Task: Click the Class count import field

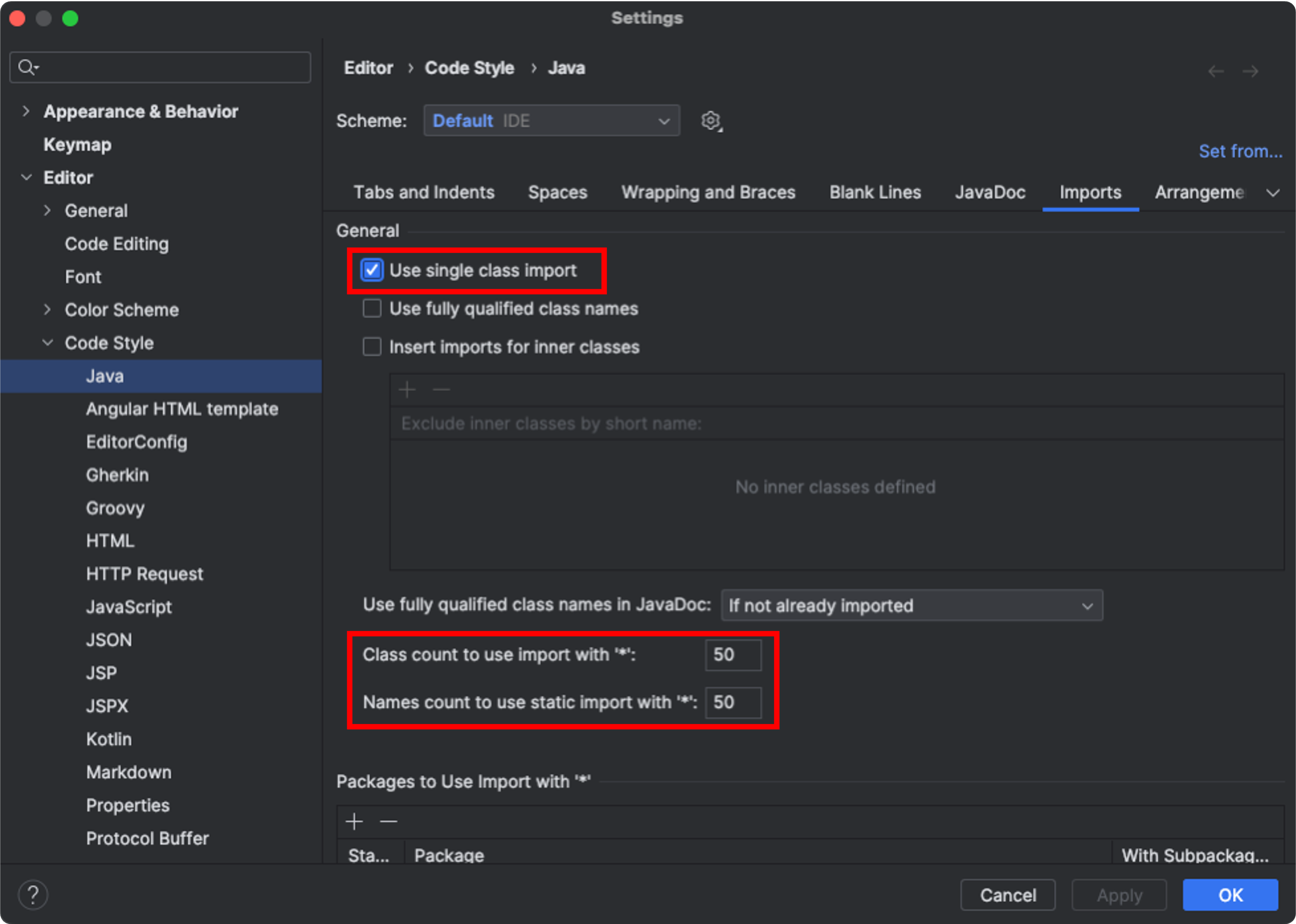Action: tap(732, 654)
